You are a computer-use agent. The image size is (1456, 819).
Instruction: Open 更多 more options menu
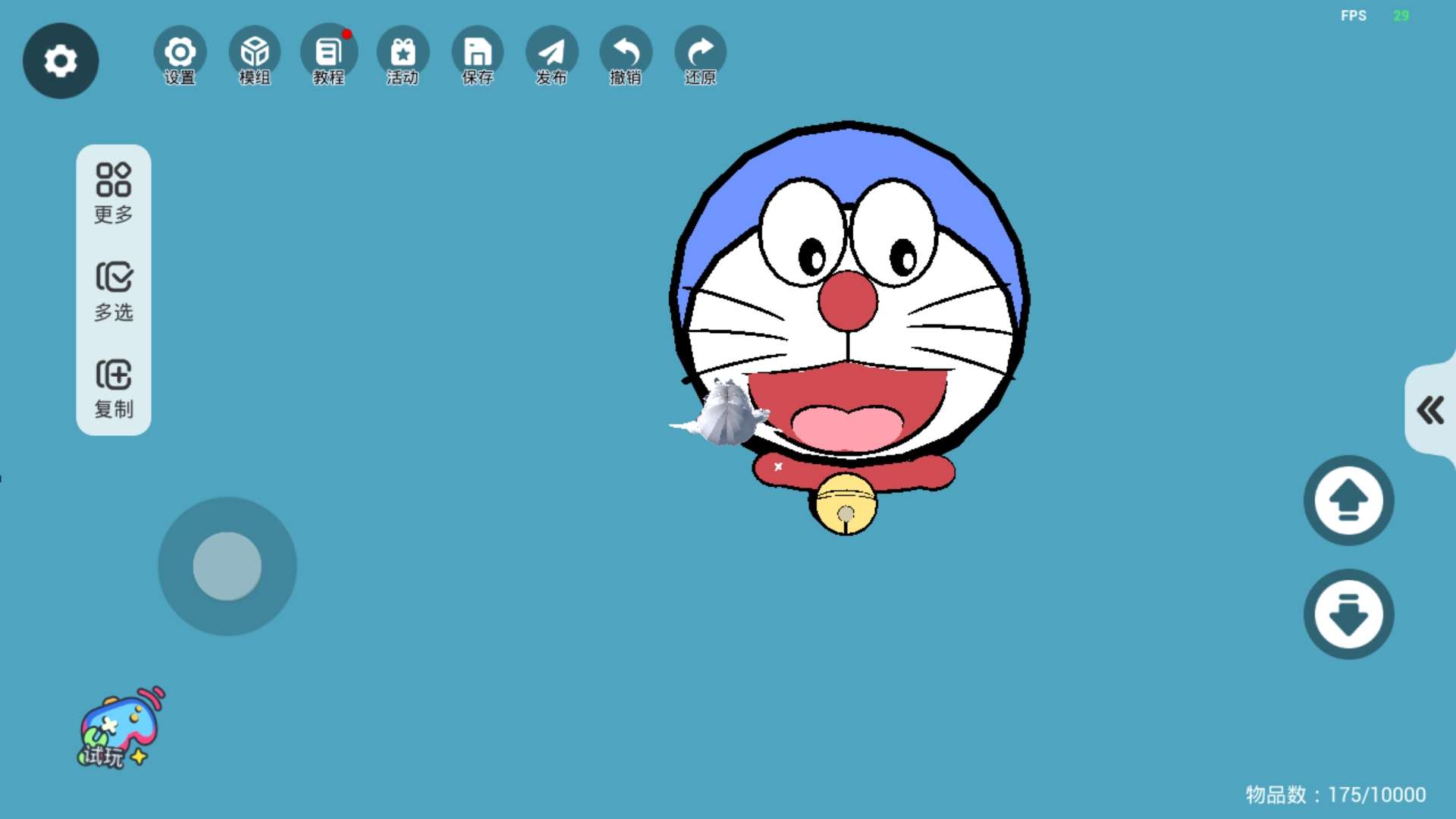(x=114, y=193)
